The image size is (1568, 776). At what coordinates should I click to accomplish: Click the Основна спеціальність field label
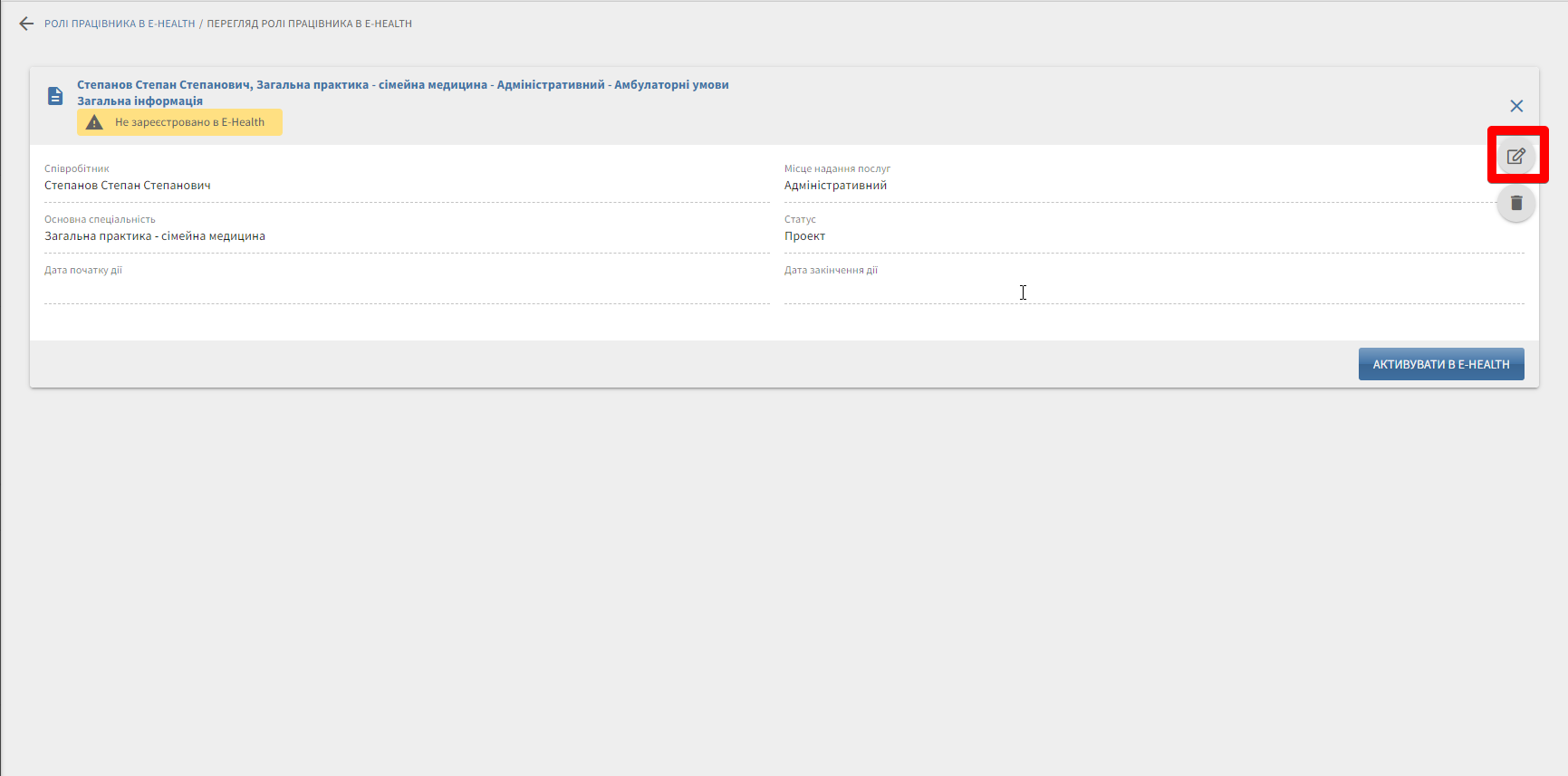click(x=100, y=219)
